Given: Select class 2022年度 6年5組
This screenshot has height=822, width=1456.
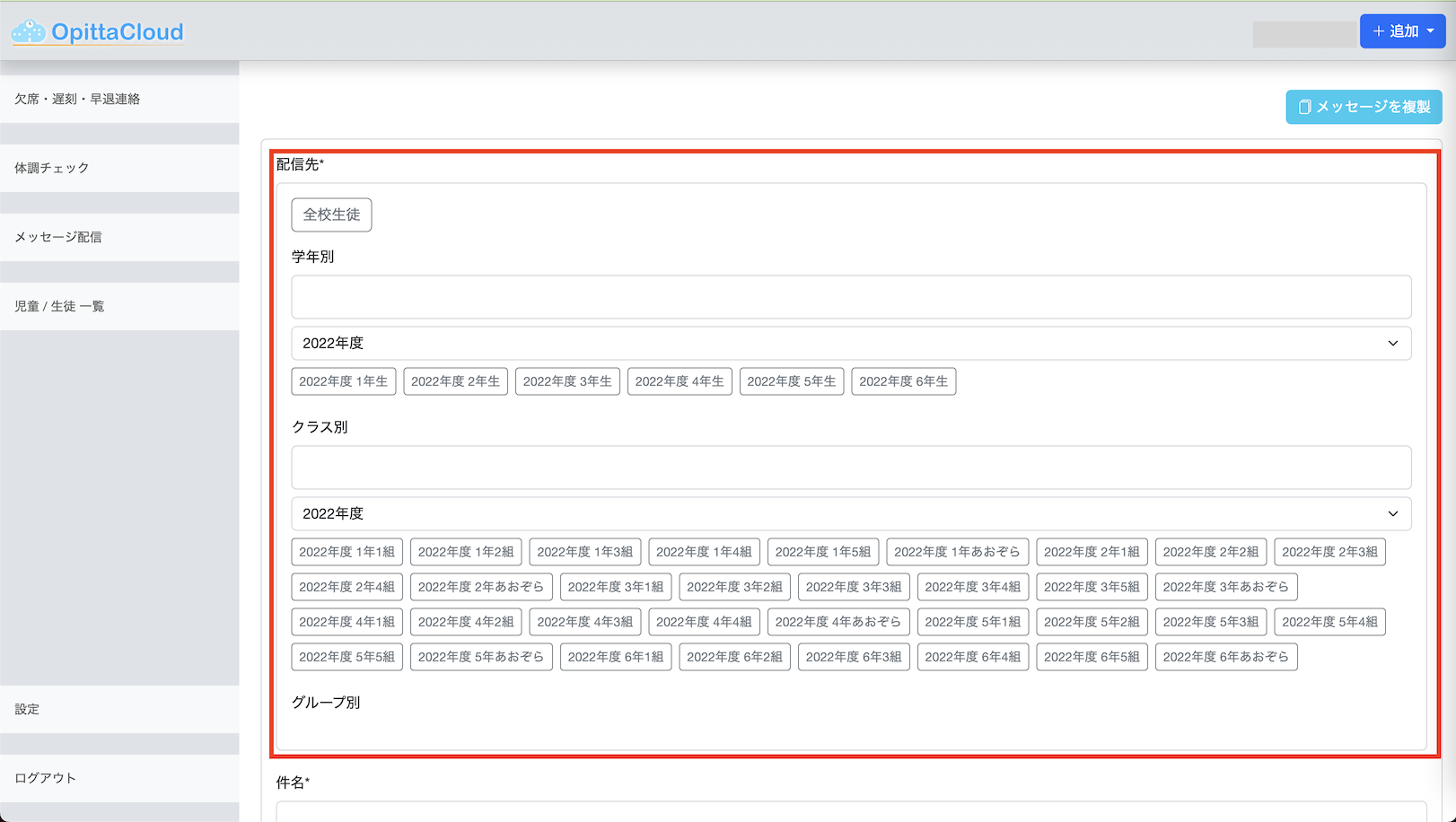Looking at the screenshot, I should pyautogui.click(x=1092, y=657).
